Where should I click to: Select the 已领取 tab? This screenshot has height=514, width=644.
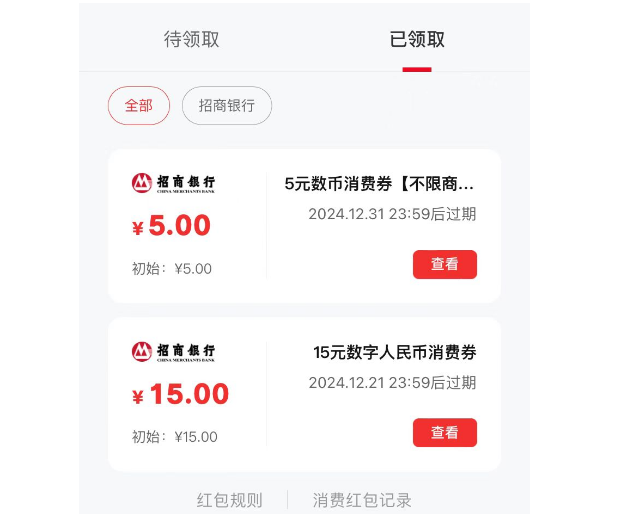click(417, 39)
